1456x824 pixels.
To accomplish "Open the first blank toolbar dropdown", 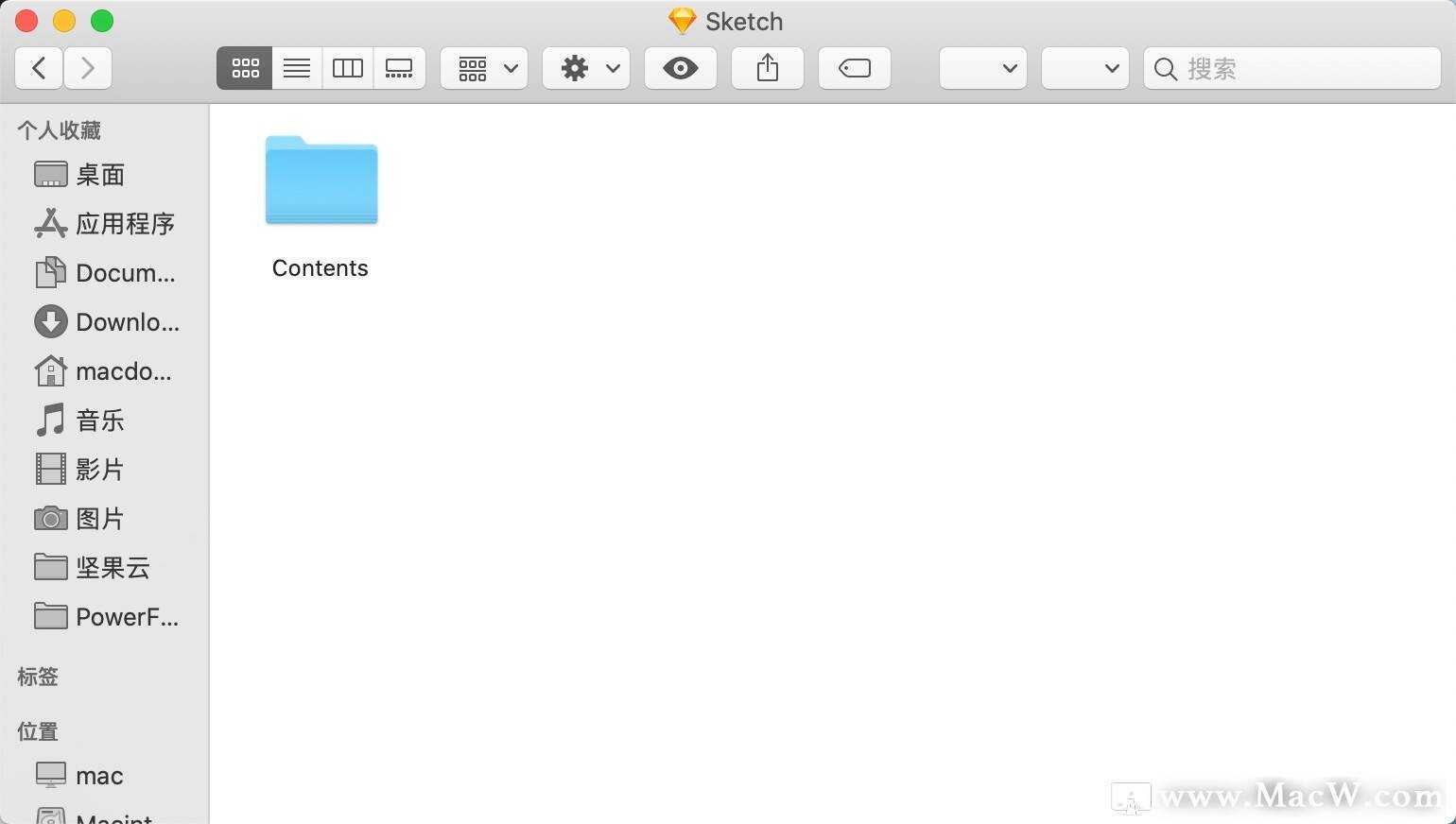I will 983,68.
